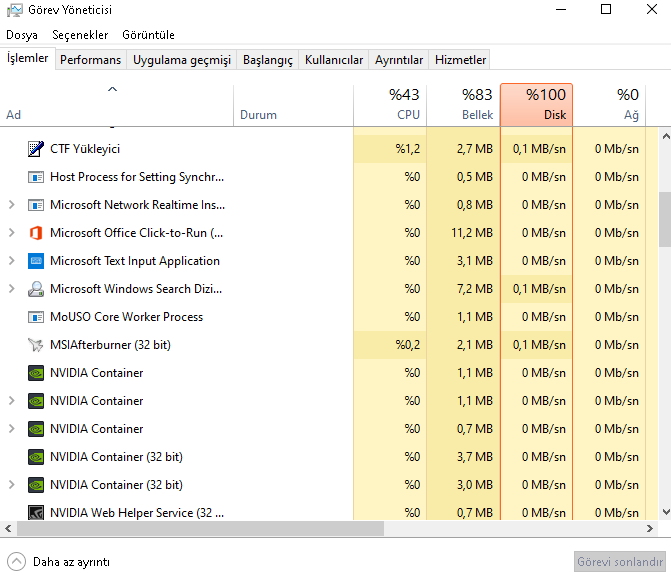Click the Görevi sonlandır button
The height and width of the screenshot is (582, 671).
(x=620, y=561)
